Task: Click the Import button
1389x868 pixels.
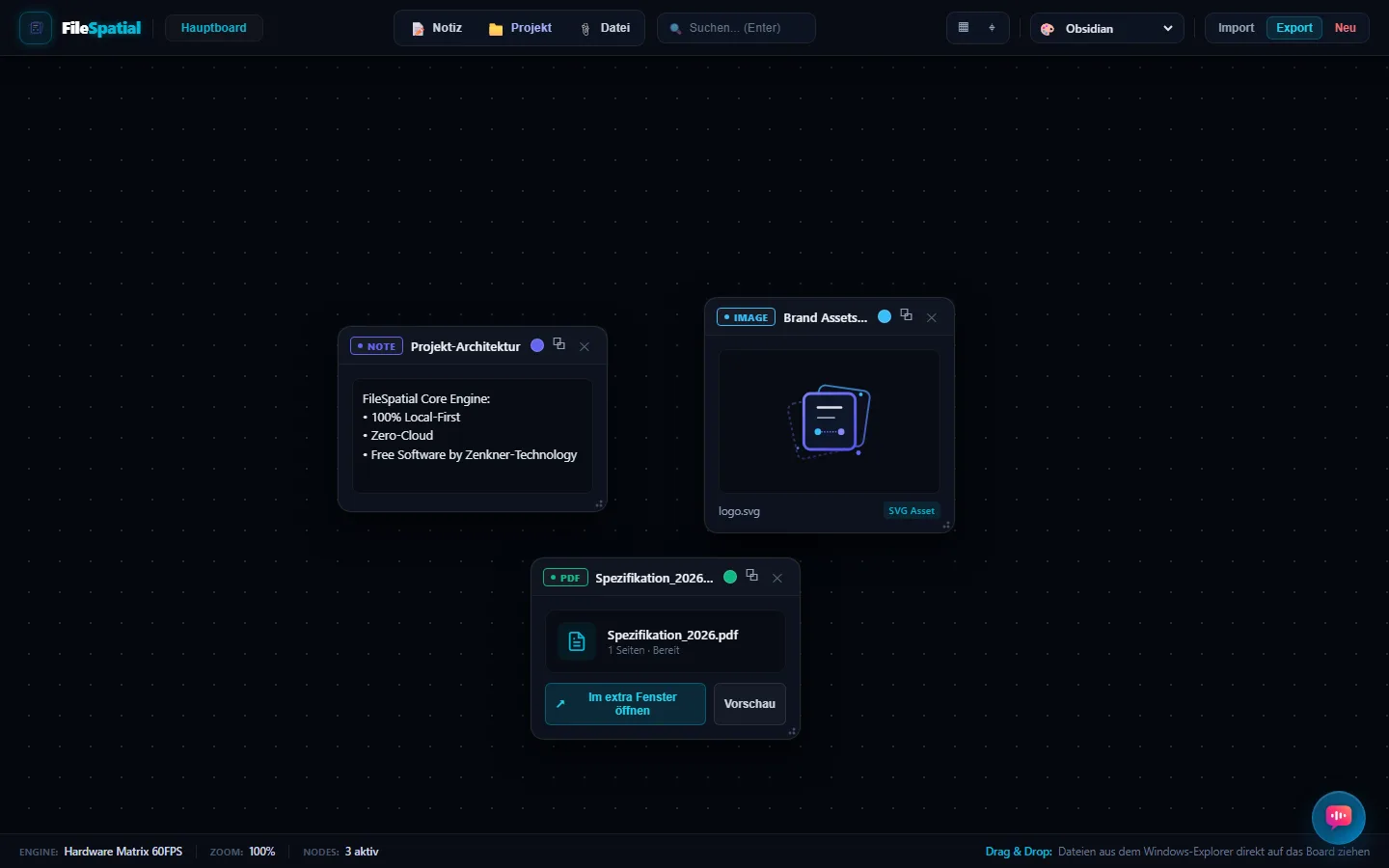Action: click(x=1236, y=28)
